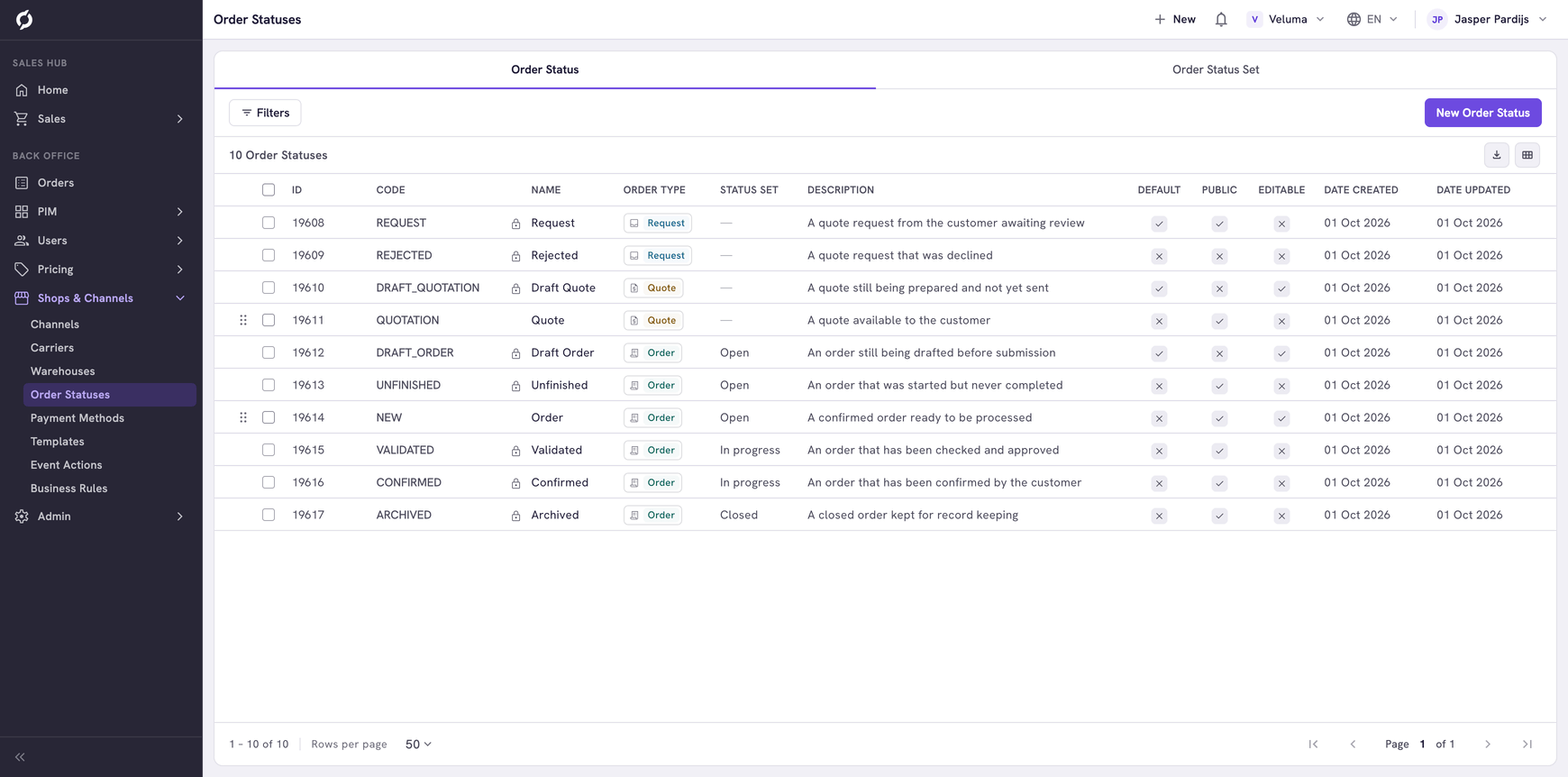Change rows per page dropdown
The width and height of the screenshot is (1568, 777).
(418, 745)
